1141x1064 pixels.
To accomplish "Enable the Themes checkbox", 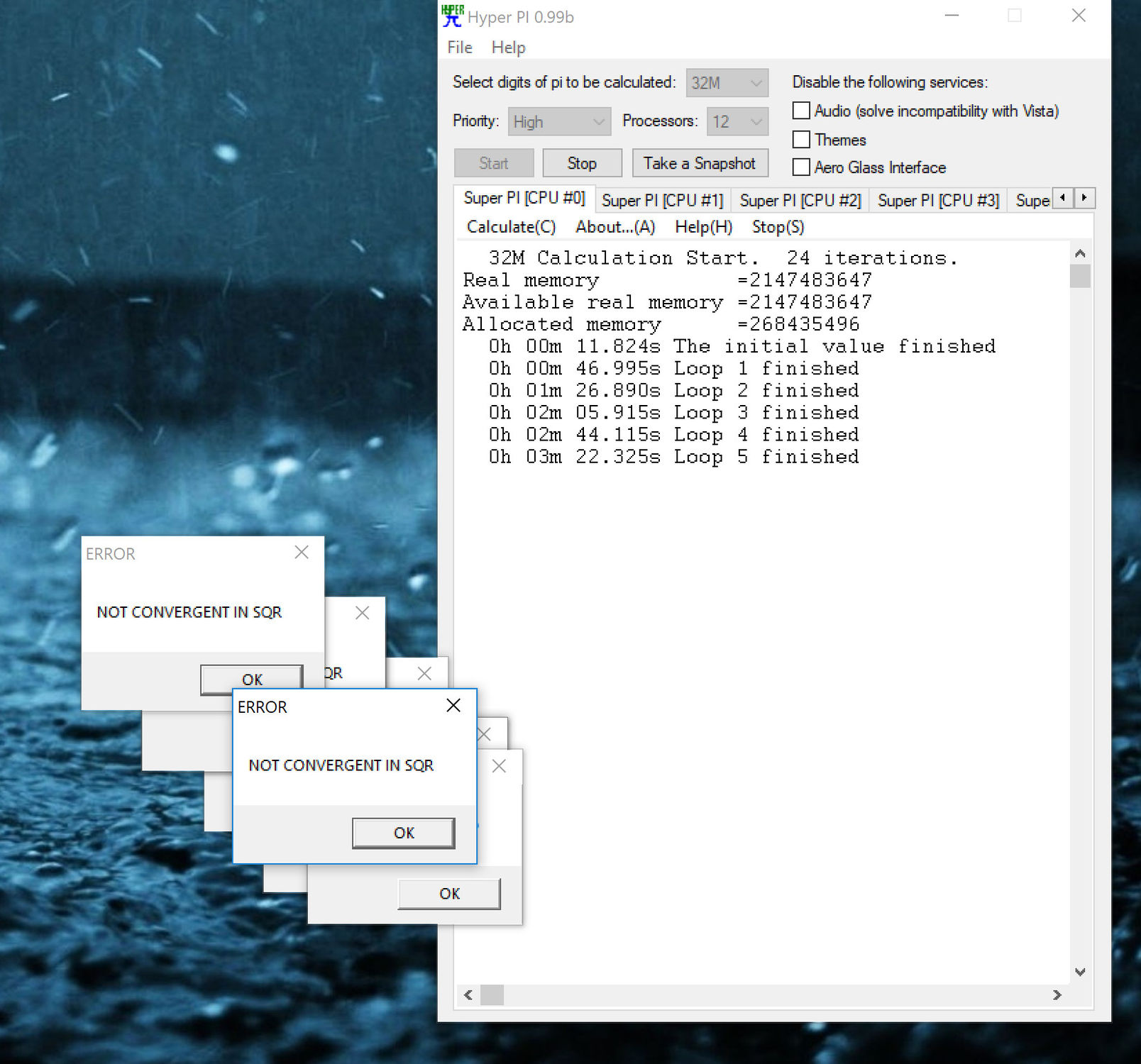I will (x=801, y=140).
